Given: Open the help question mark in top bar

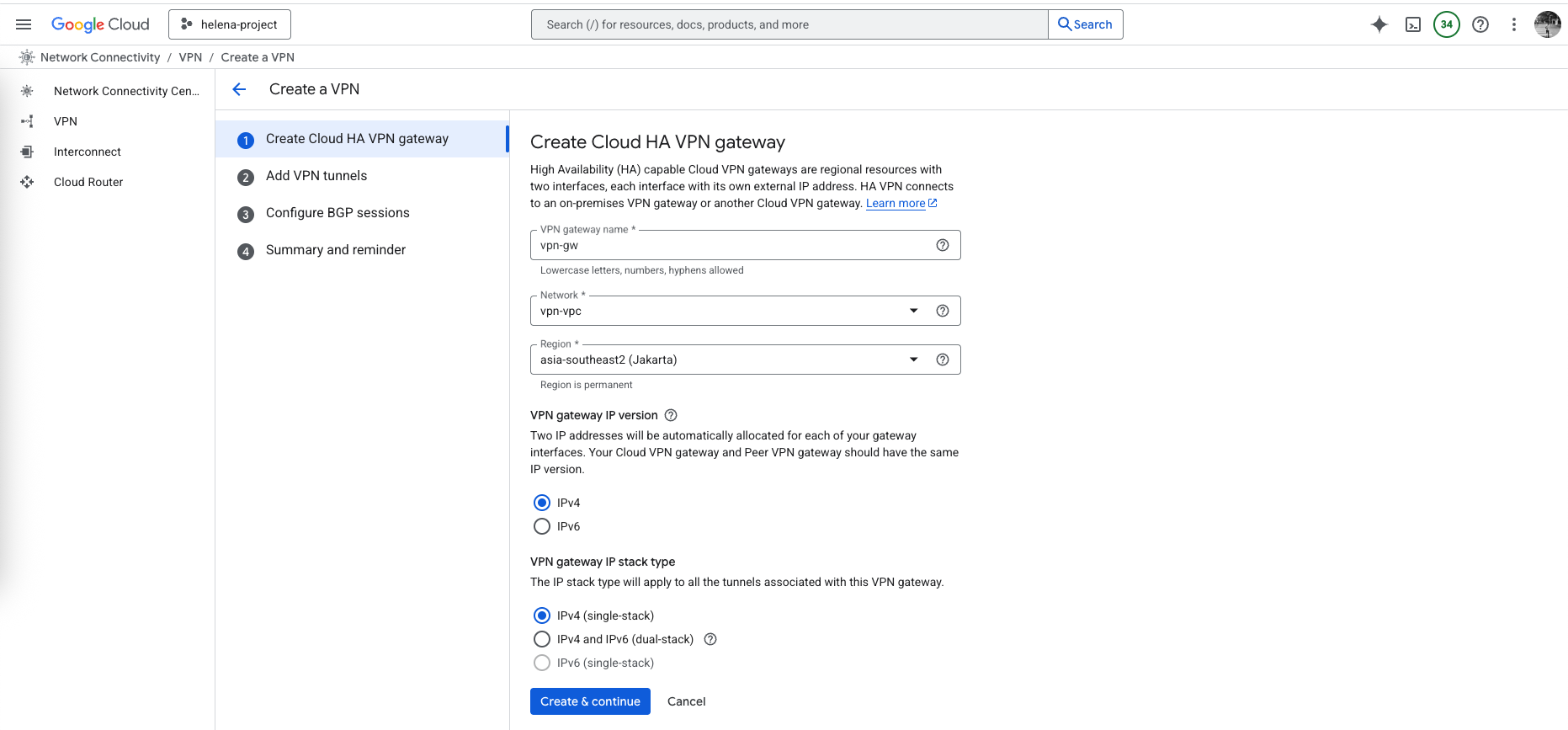Looking at the screenshot, I should 1480,24.
